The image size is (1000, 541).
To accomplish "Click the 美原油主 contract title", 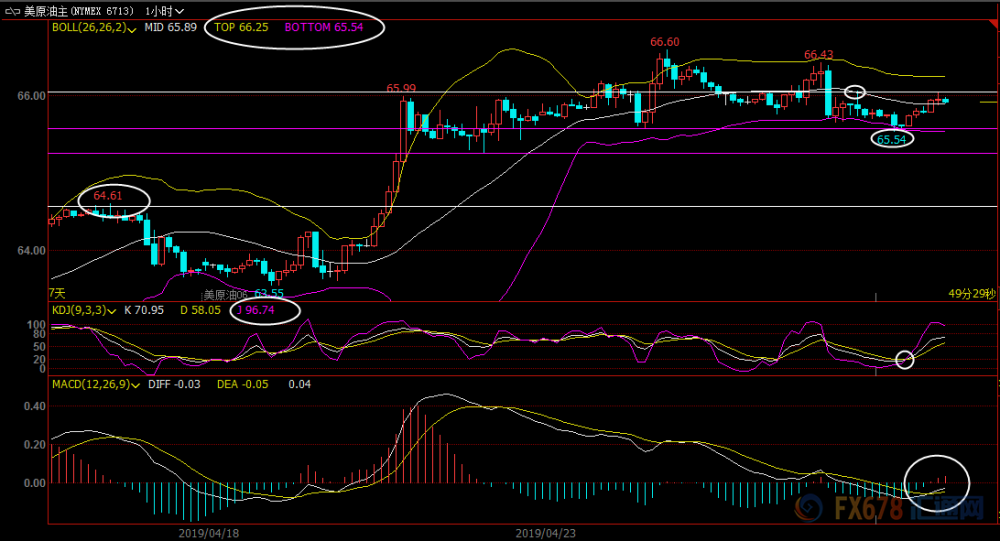I will (x=45, y=11).
